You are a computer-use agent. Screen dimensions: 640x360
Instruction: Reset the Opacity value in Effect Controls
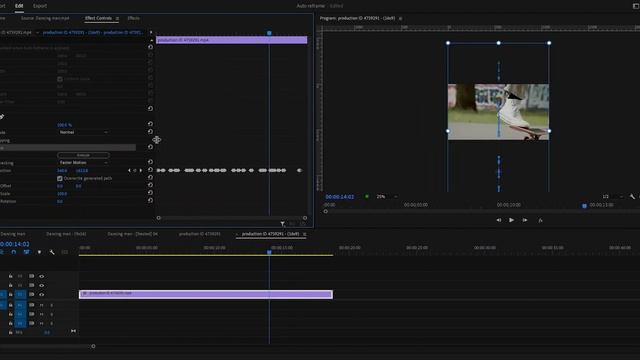click(x=150, y=124)
